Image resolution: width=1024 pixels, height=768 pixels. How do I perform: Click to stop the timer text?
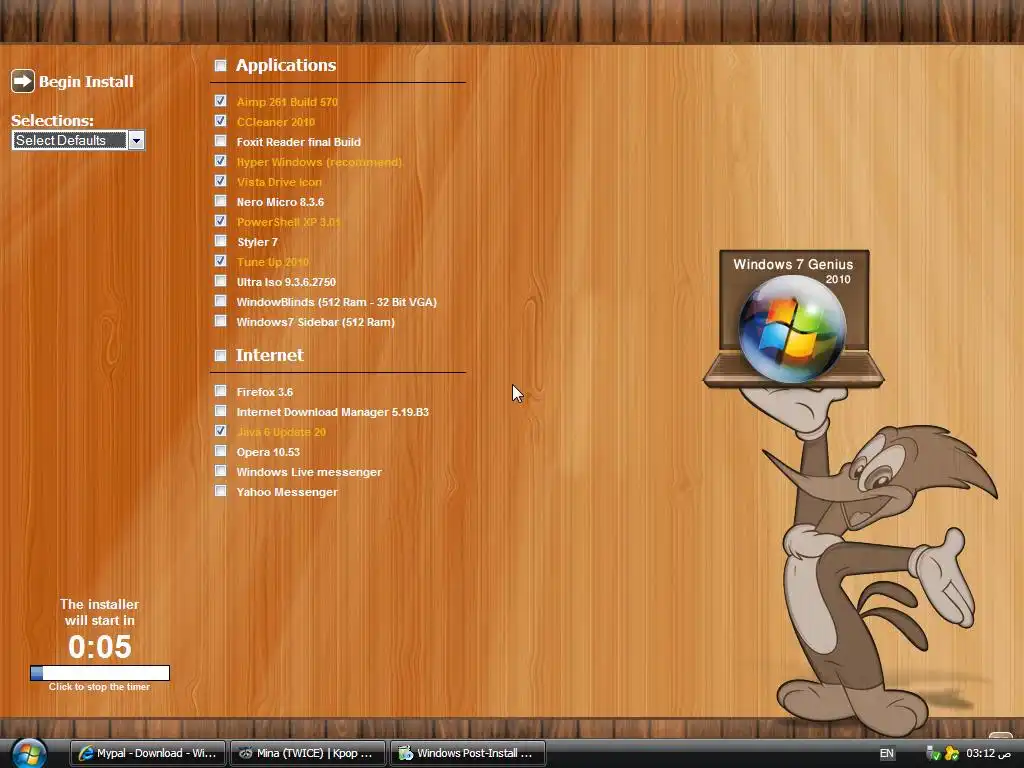coord(99,686)
